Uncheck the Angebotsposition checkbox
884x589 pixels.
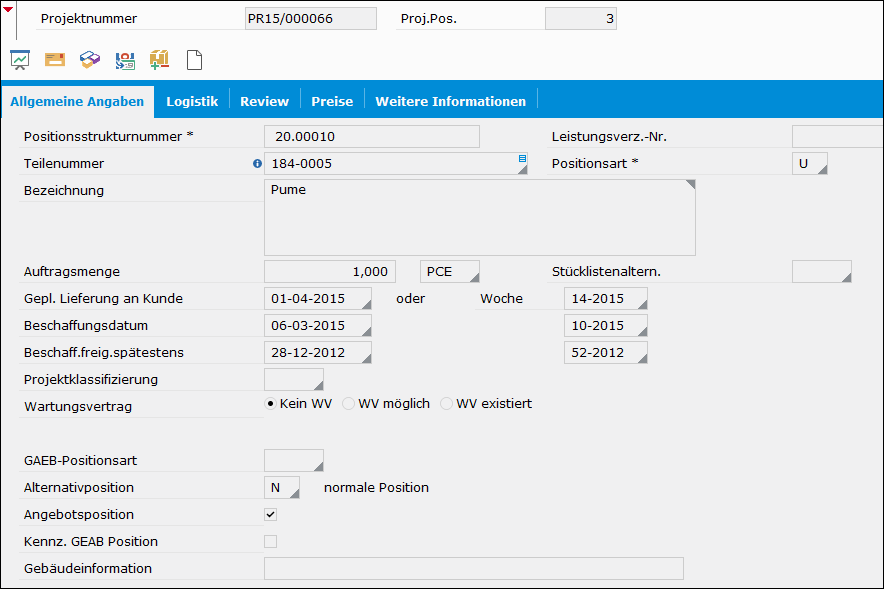[271, 515]
